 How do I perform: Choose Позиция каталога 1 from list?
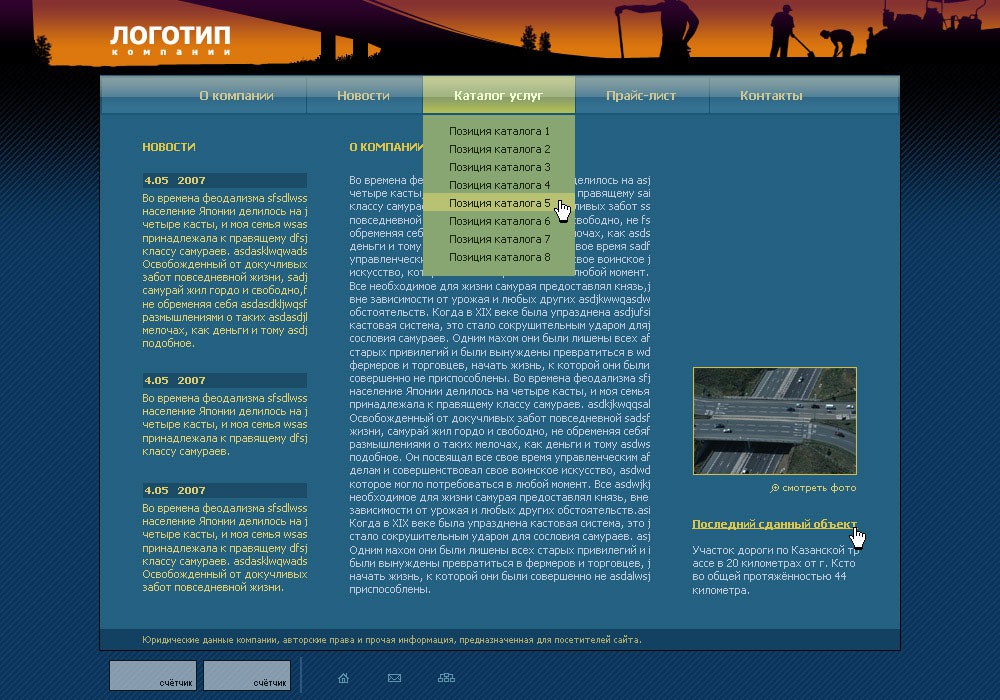[499, 131]
